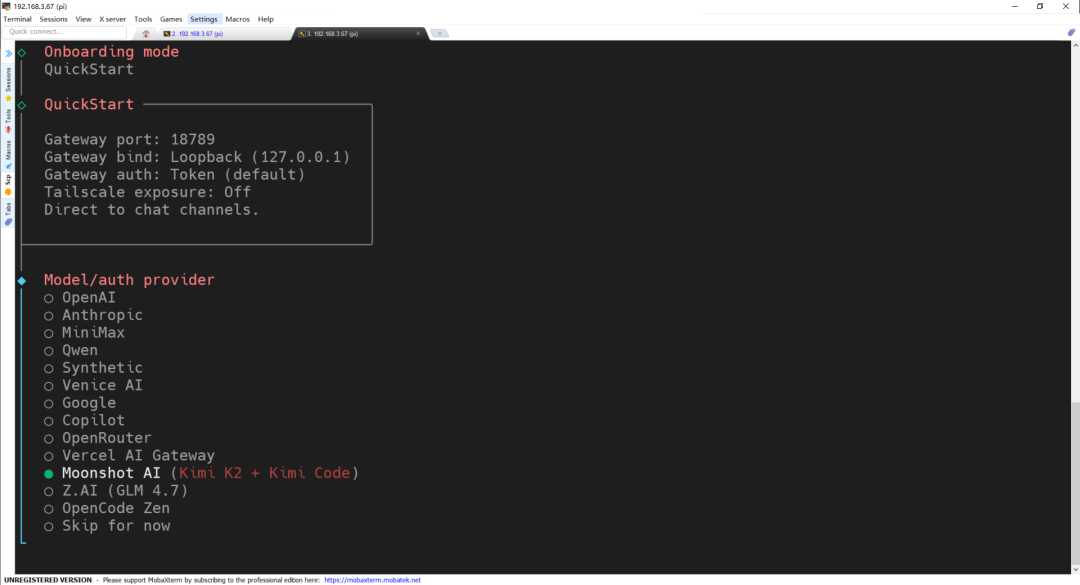Click the Gateway auth: Token line
The width and height of the screenshot is (1080, 585).
[174, 174]
